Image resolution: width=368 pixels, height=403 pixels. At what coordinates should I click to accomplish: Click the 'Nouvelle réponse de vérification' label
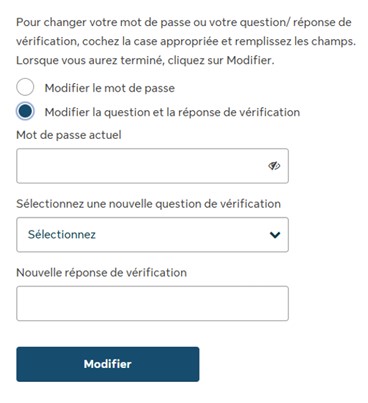(x=101, y=273)
